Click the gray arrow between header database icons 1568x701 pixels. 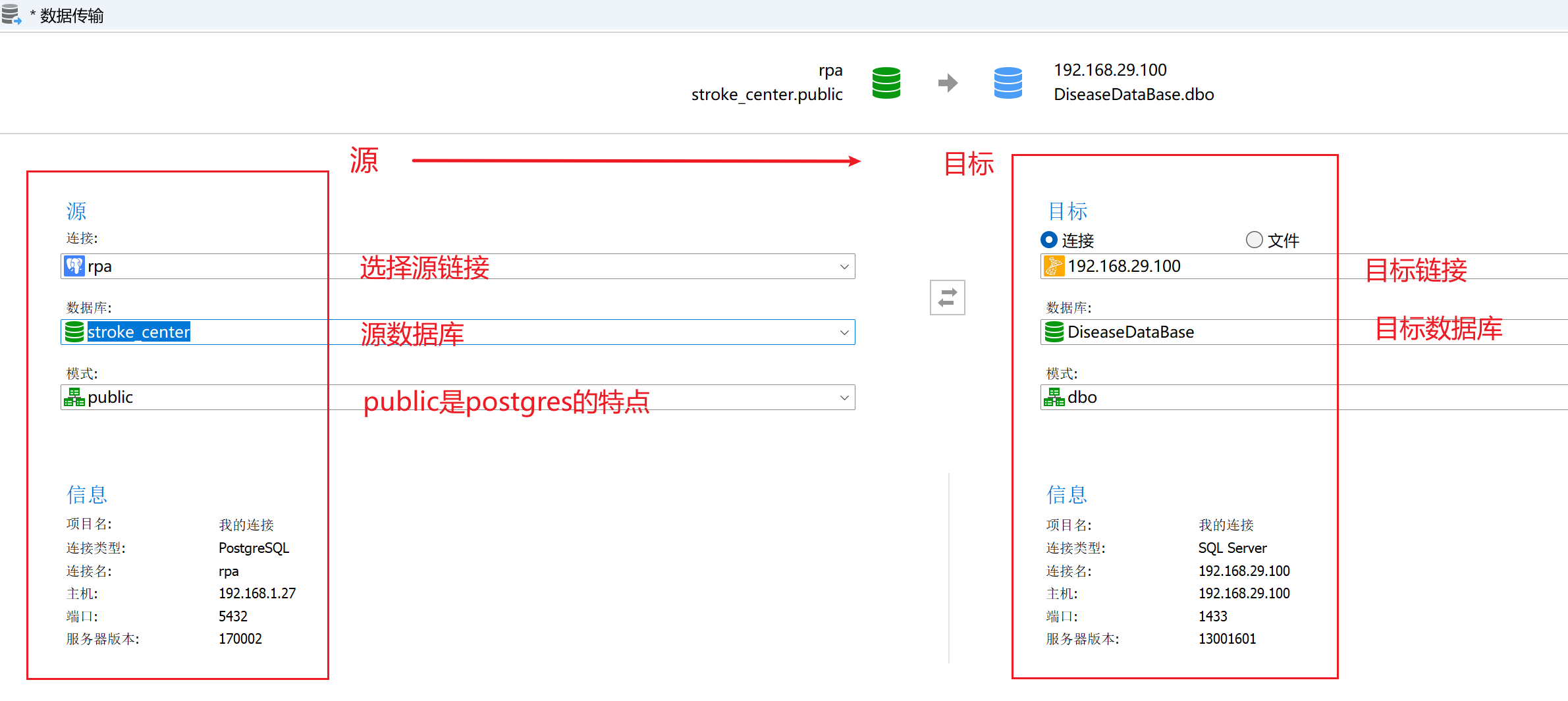click(948, 83)
